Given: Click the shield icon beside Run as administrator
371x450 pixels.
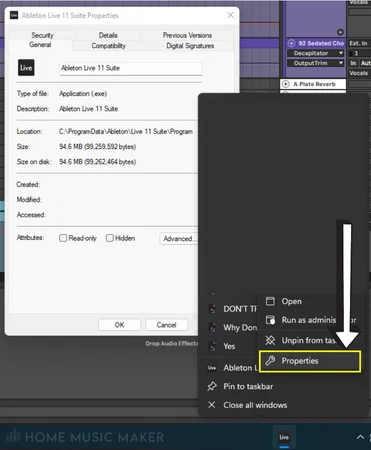Looking at the screenshot, I should [270, 320].
